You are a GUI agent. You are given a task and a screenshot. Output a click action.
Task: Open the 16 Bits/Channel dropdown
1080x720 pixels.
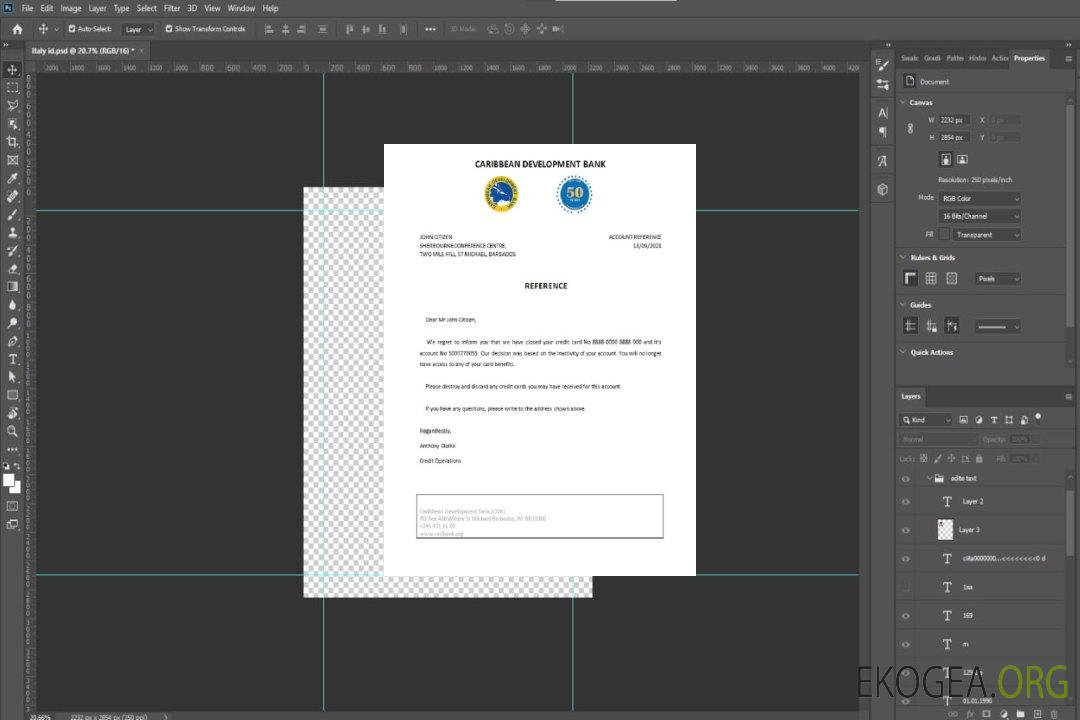click(x=980, y=216)
